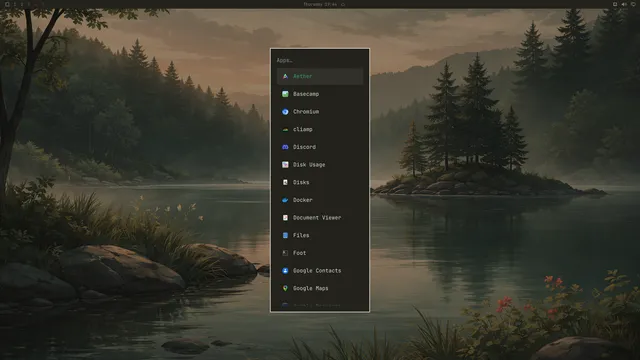Start Chromium using its blue icon
This screenshot has width=640, height=360.
tap(285, 111)
